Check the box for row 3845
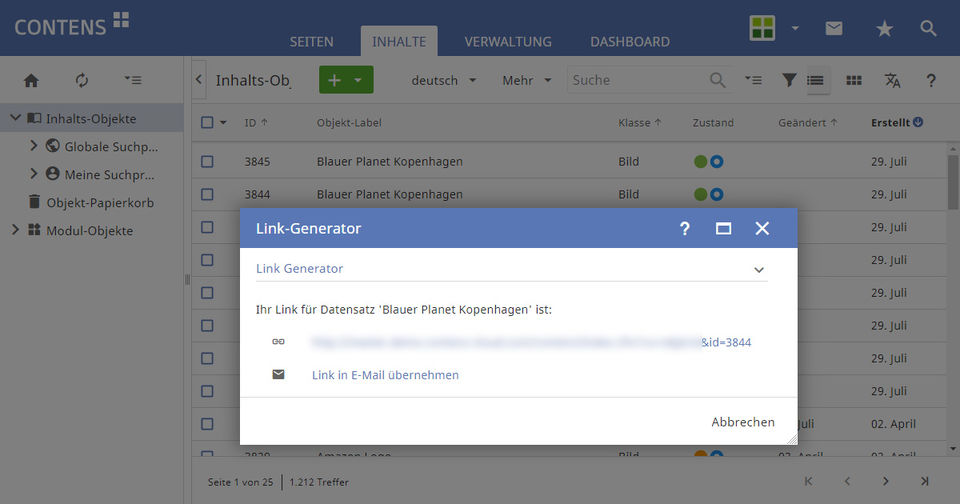This screenshot has width=960, height=504. pyautogui.click(x=207, y=161)
